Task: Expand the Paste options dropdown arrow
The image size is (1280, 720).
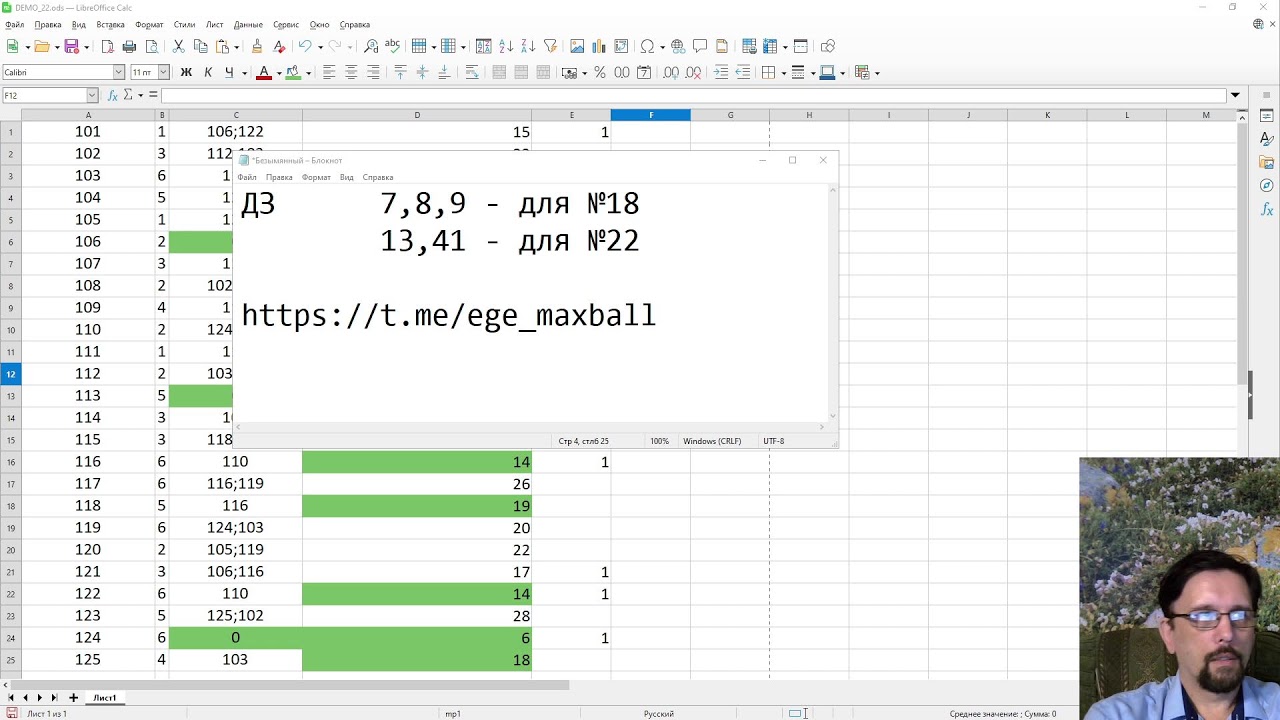Action: [237, 46]
